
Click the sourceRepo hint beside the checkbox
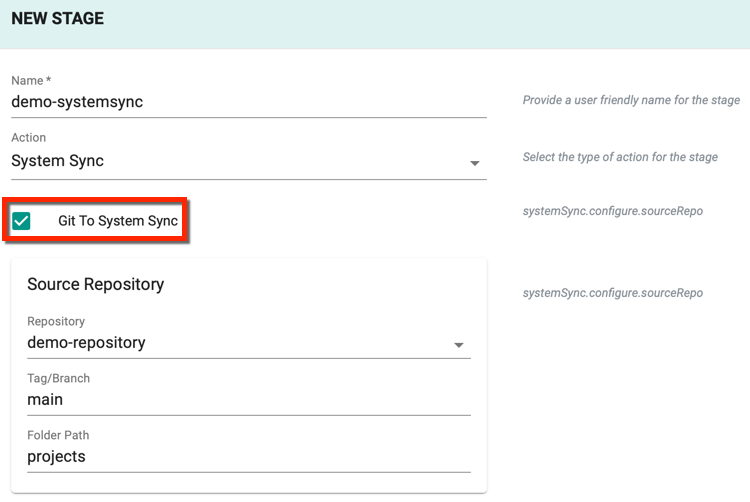click(613, 211)
